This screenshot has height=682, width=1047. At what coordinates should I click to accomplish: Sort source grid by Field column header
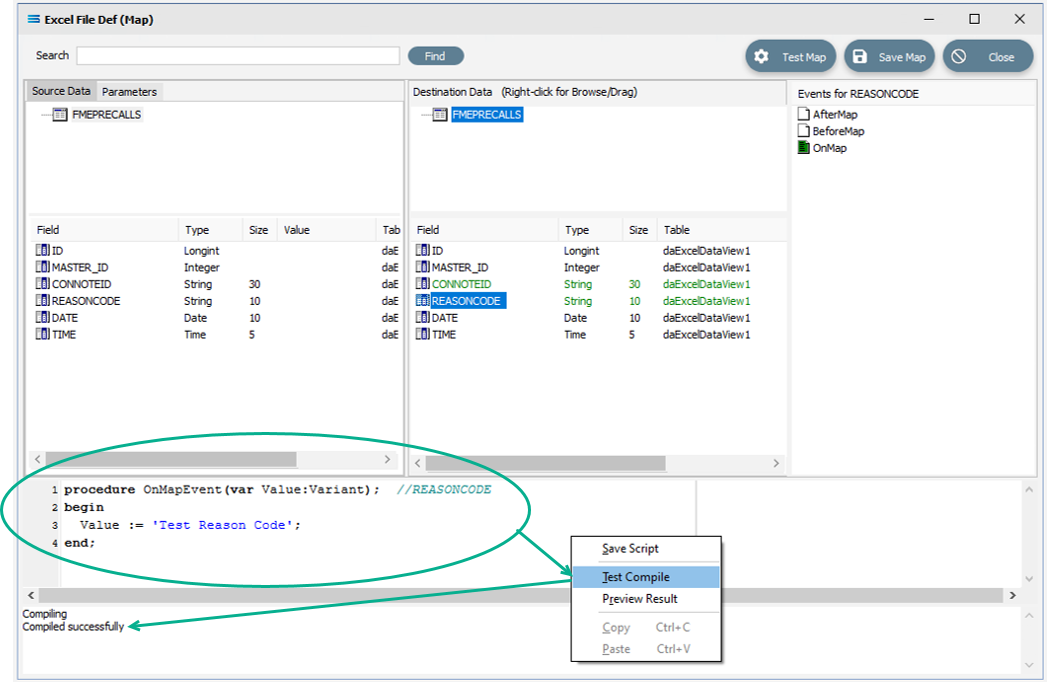(103, 230)
